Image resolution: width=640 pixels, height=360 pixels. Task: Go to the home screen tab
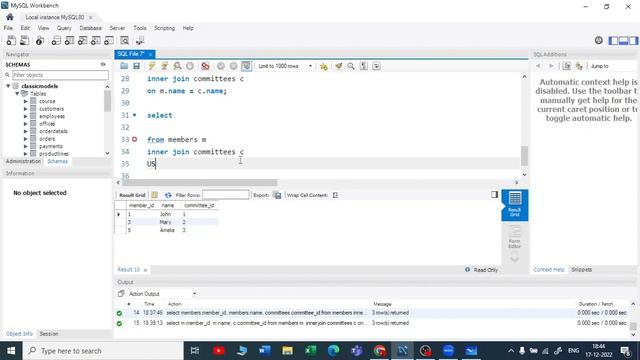[x=10, y=17]
